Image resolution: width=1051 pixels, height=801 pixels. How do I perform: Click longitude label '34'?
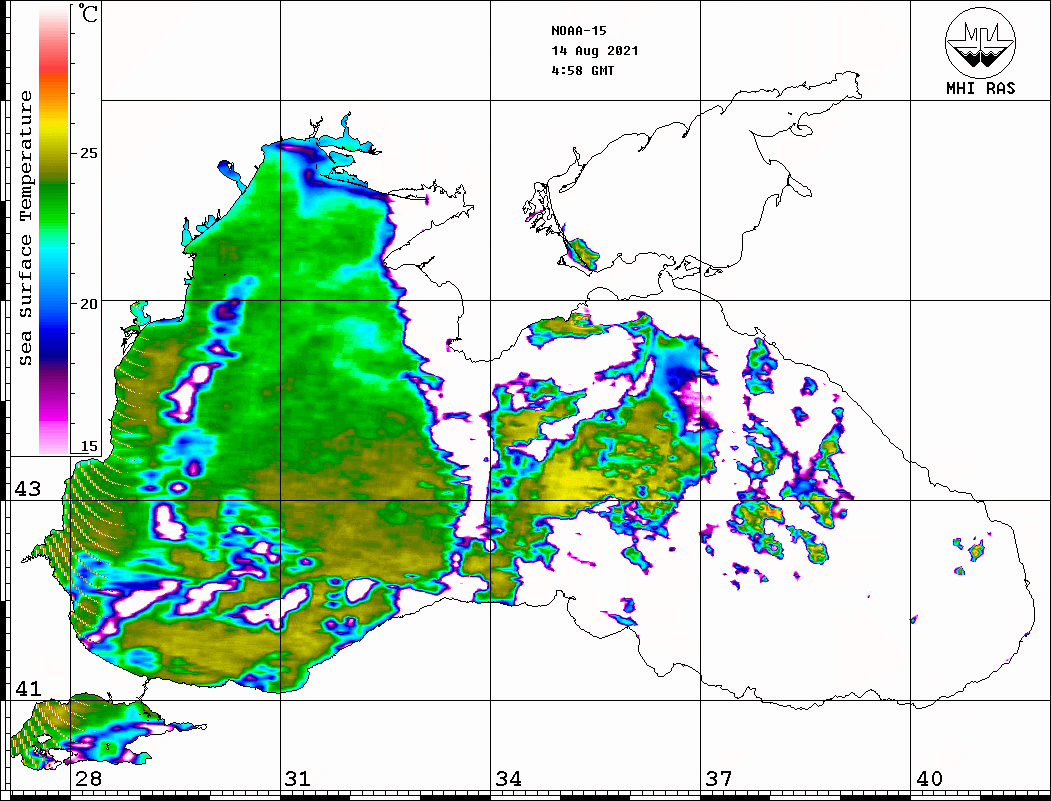(508, 779)
